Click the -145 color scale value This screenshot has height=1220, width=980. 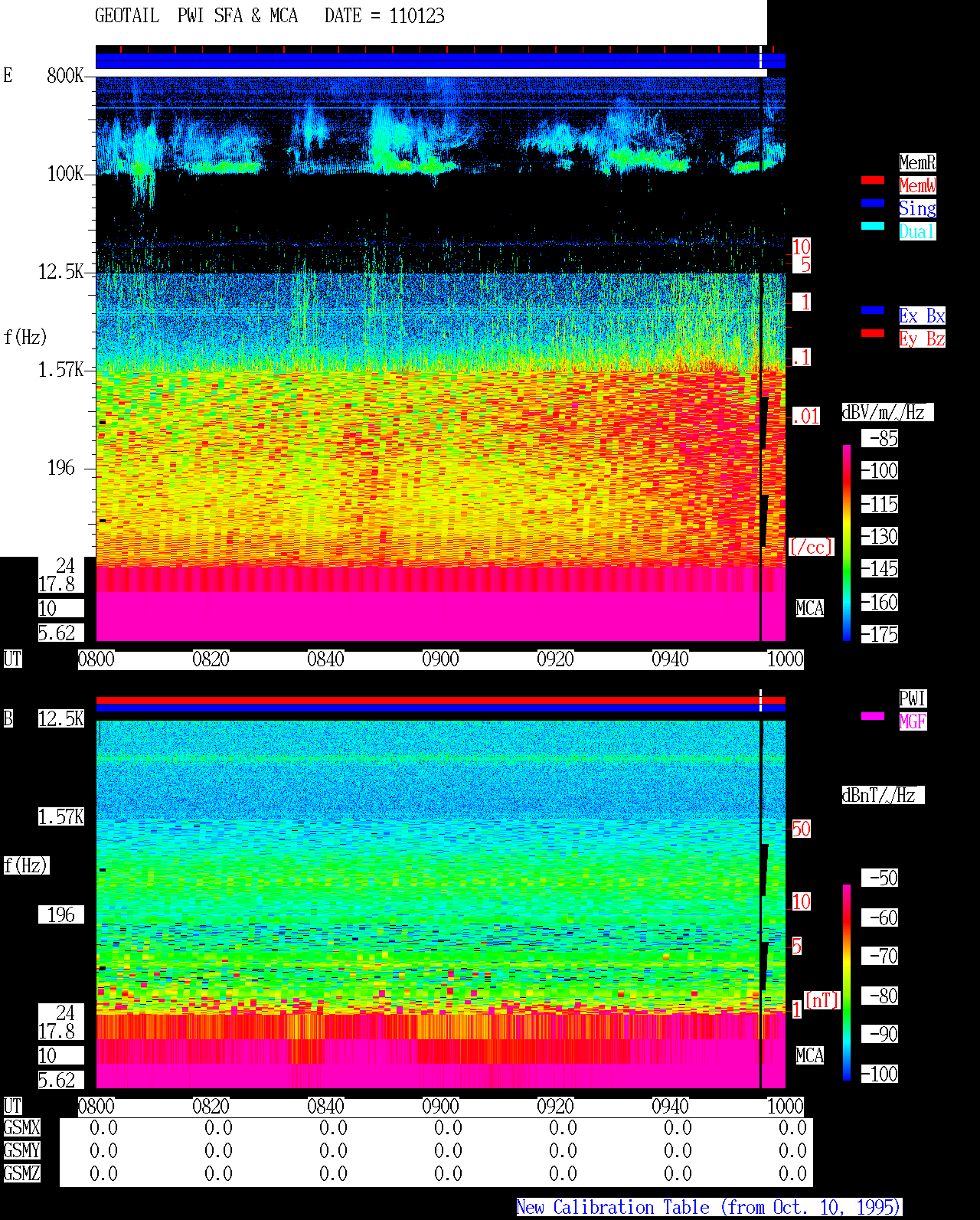[x=880, y=568]
